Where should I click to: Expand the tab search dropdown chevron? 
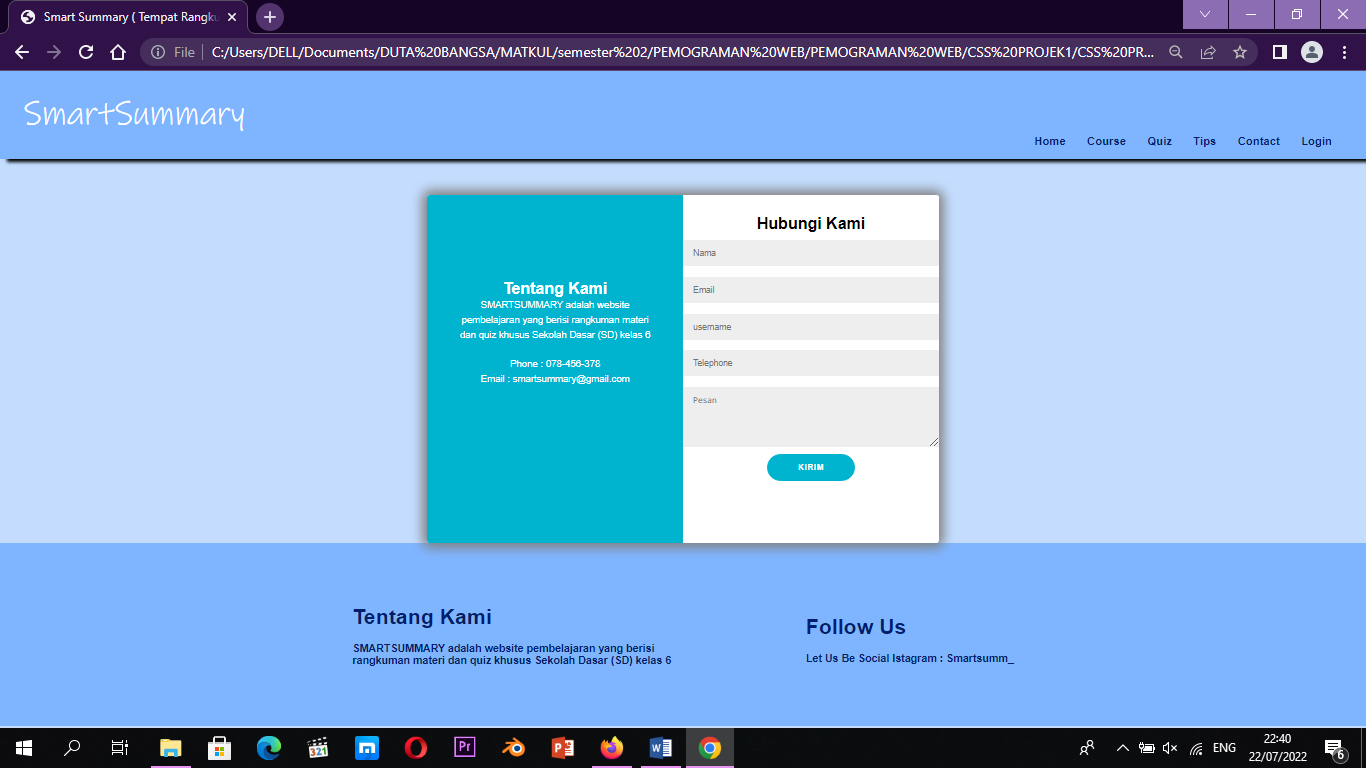coord(1205,14)
